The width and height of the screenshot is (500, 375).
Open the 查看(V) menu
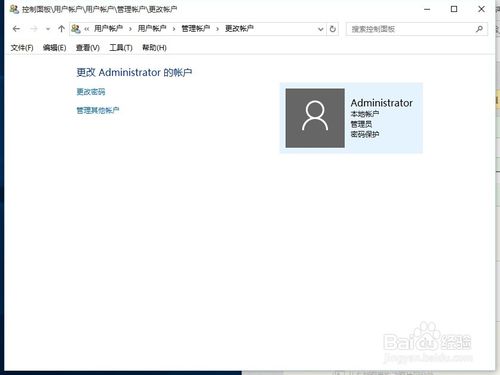88,48
